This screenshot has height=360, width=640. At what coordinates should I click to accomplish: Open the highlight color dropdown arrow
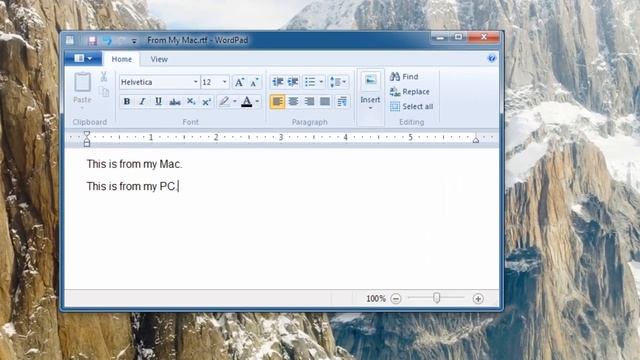[235, 101]
